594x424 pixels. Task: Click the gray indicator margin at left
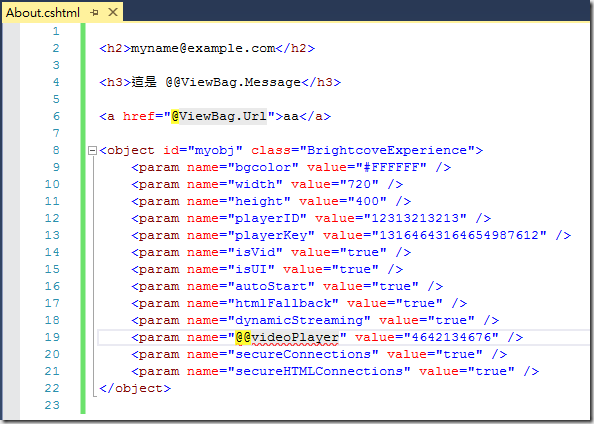point(11,220)
